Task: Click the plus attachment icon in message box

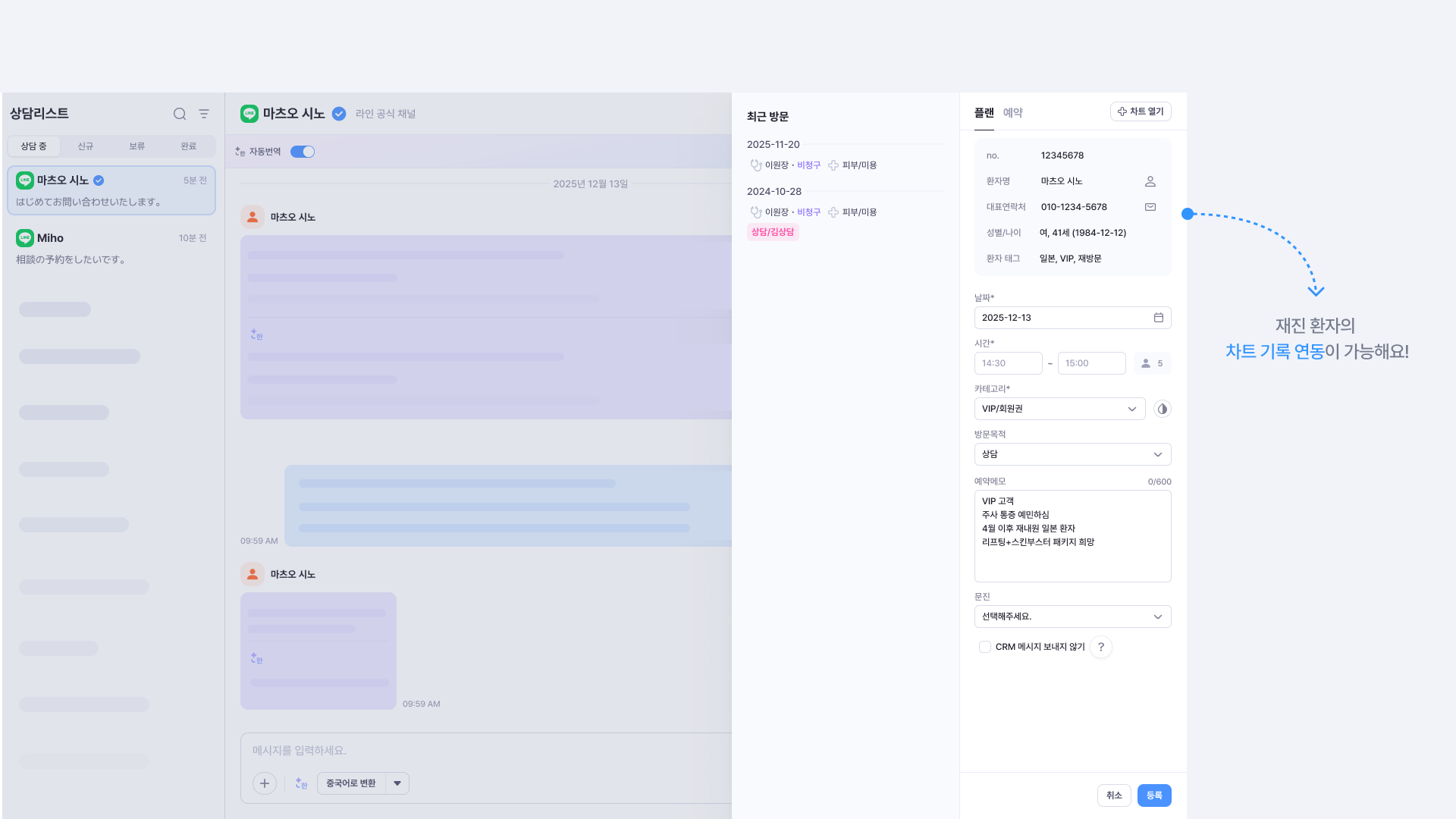Action: tap(265, 783)
